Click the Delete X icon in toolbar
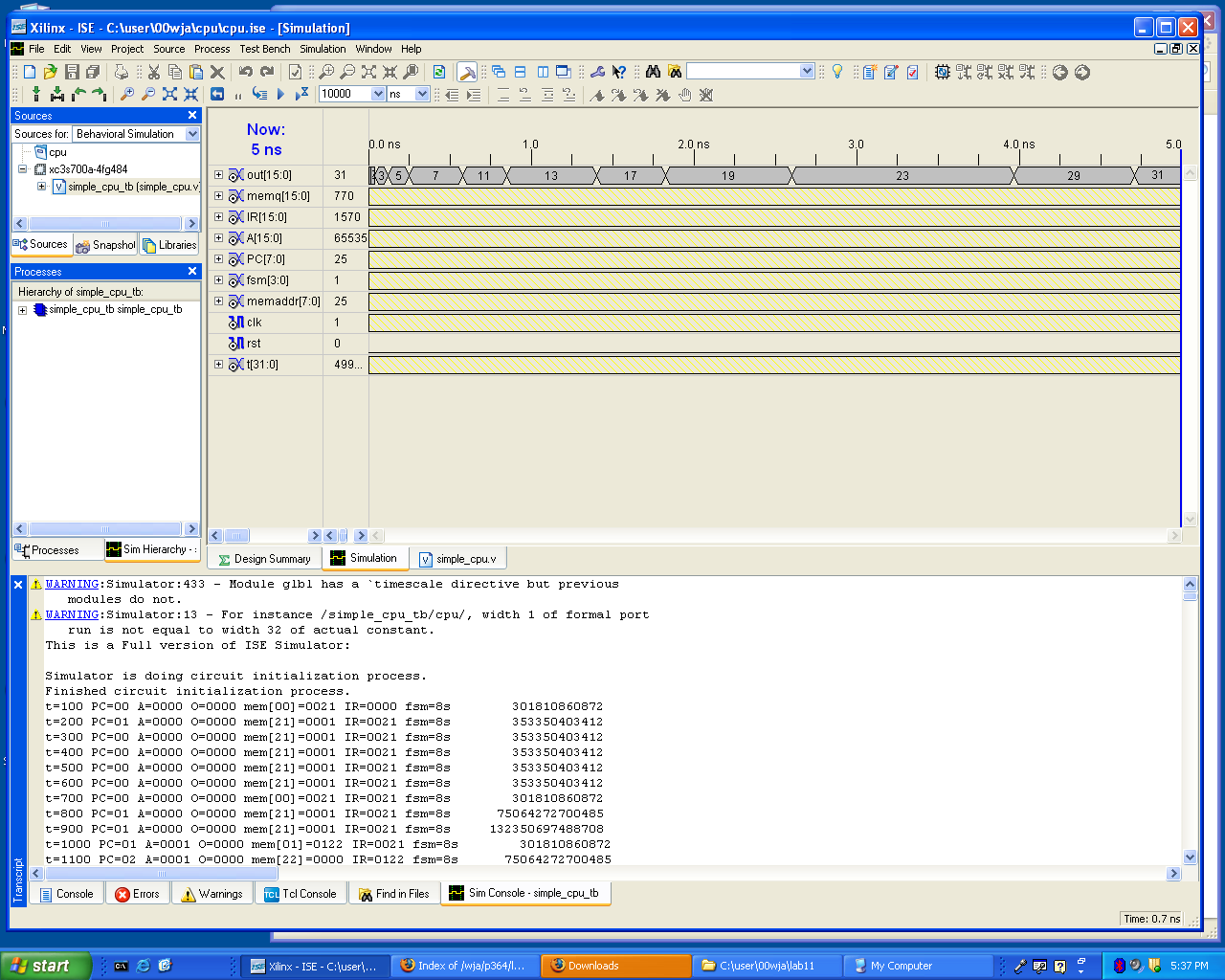This screenshot has width=1225, height=980. (x=217, y=72)
